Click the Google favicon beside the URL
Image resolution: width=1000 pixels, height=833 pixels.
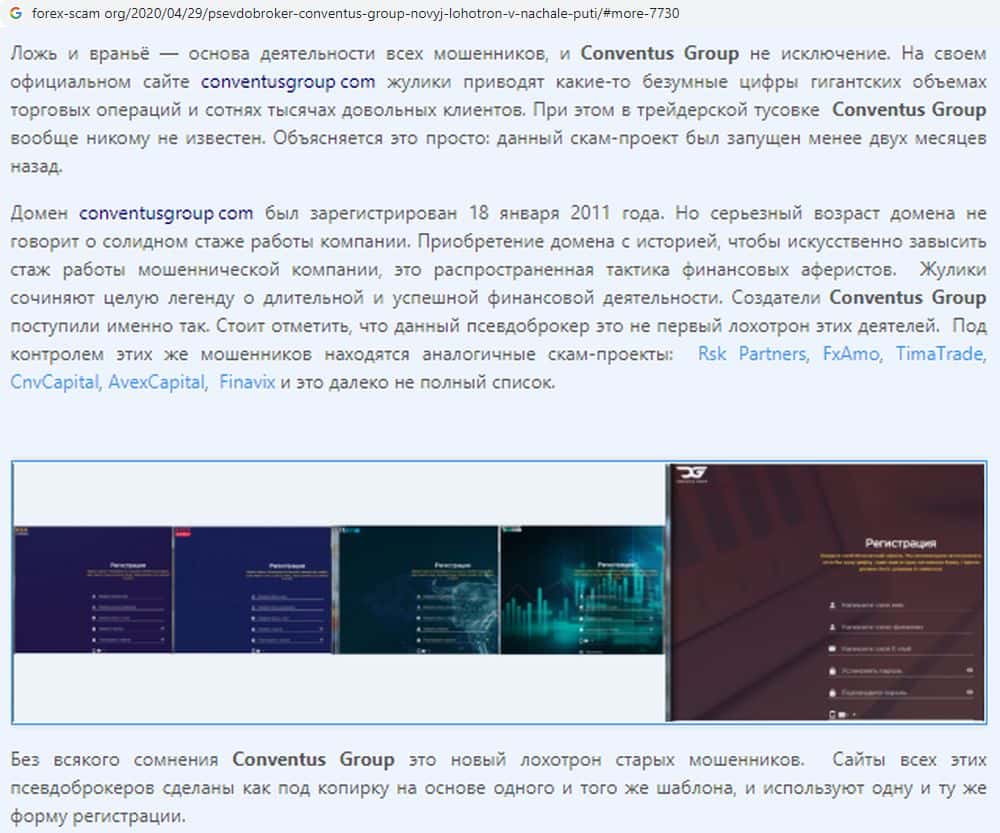tap(16, 13)
